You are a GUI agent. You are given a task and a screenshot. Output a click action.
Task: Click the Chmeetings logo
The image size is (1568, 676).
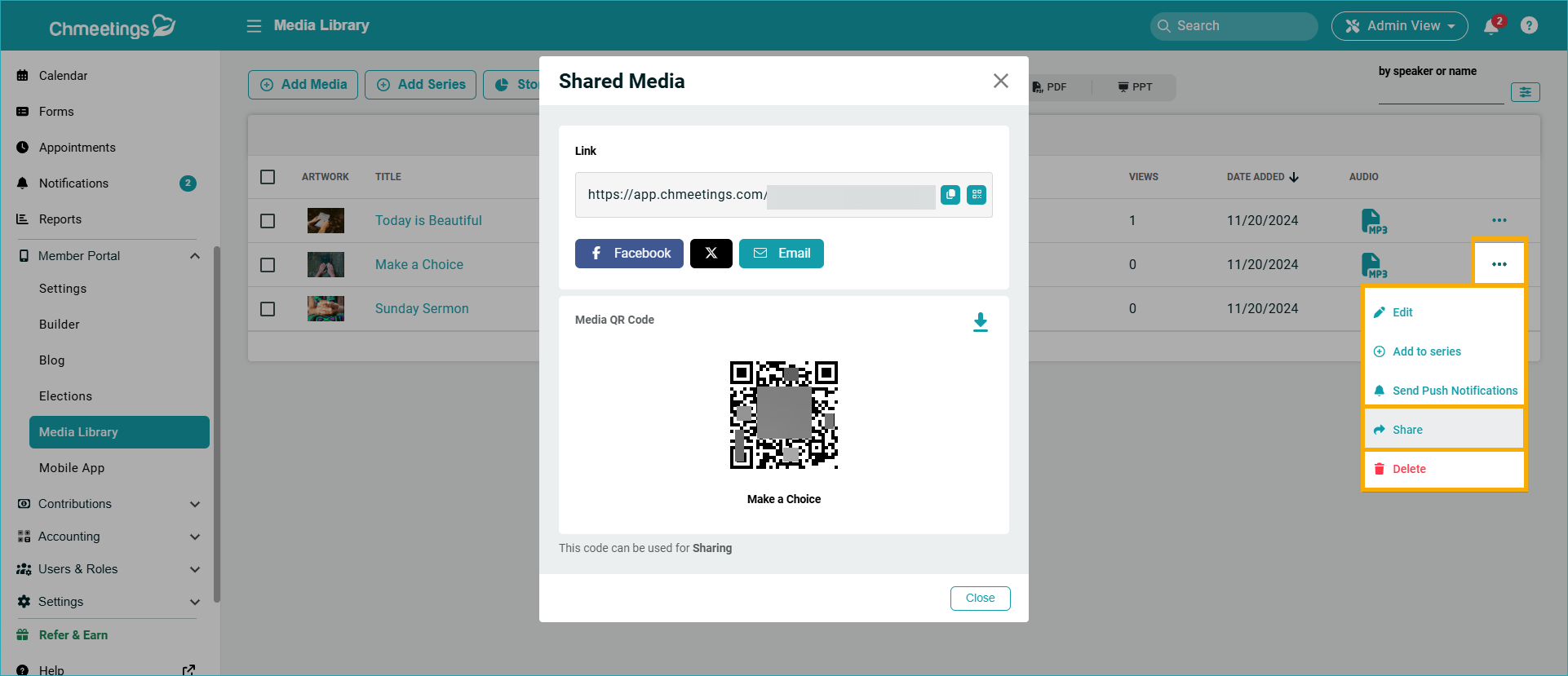(113, 27)
